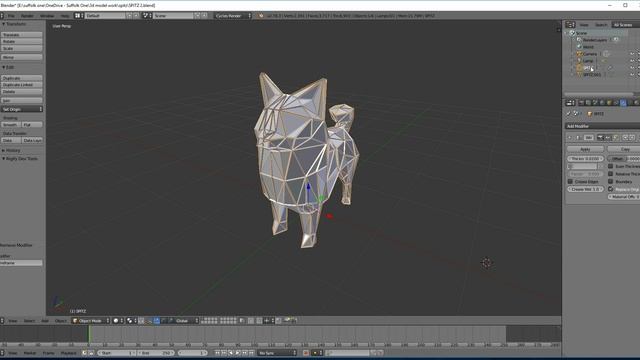Image resolution: width=640 pixels, height=360 pixels.
Task: Click the timeline End frame field
Action: 156,353
